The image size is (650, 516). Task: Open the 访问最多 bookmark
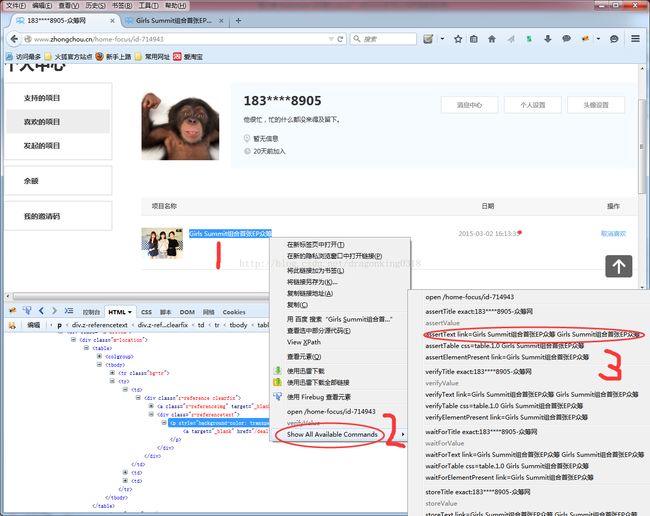(24, 57)
